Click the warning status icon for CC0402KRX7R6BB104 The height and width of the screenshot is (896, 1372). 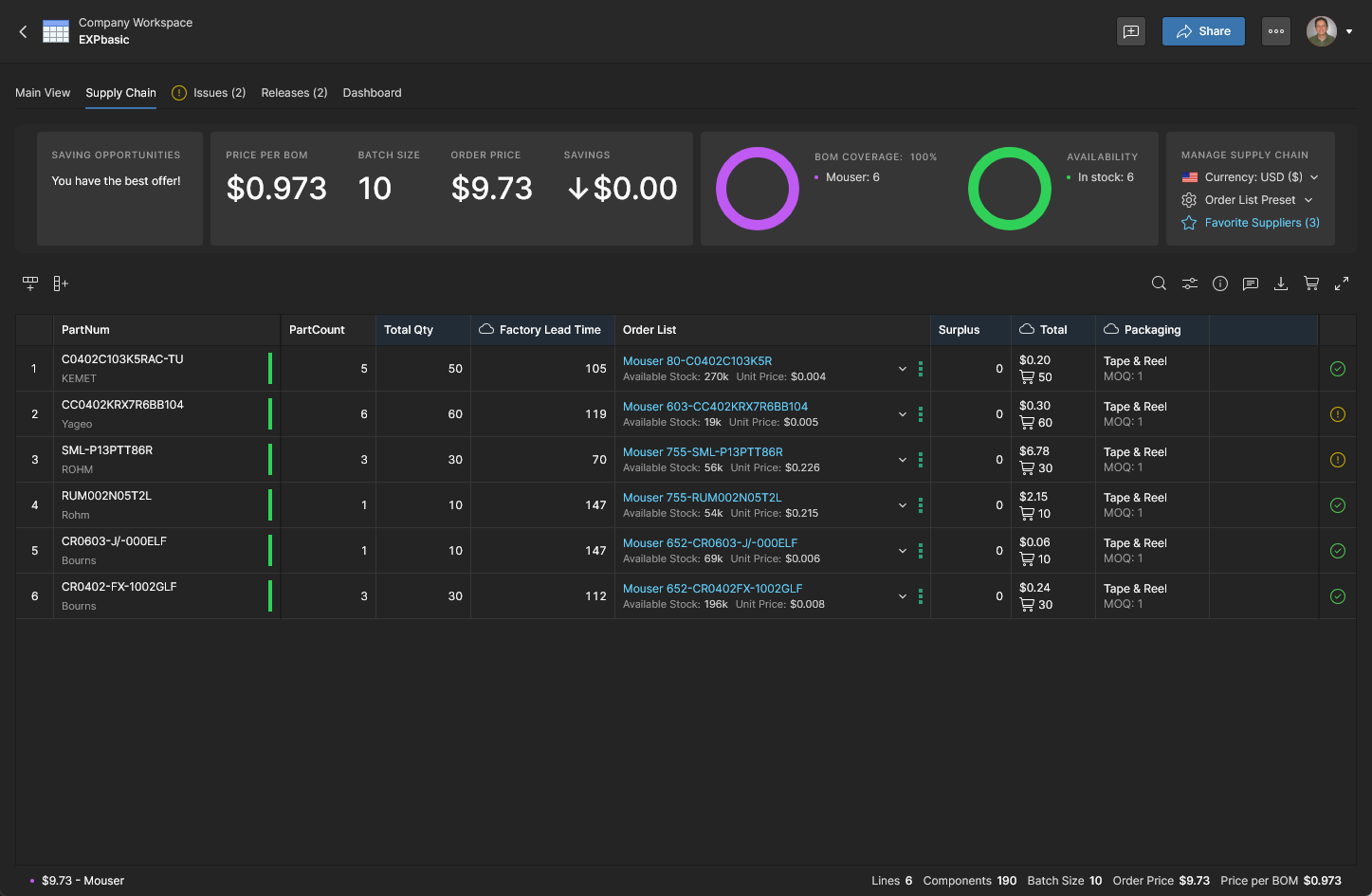point(1338,414)
